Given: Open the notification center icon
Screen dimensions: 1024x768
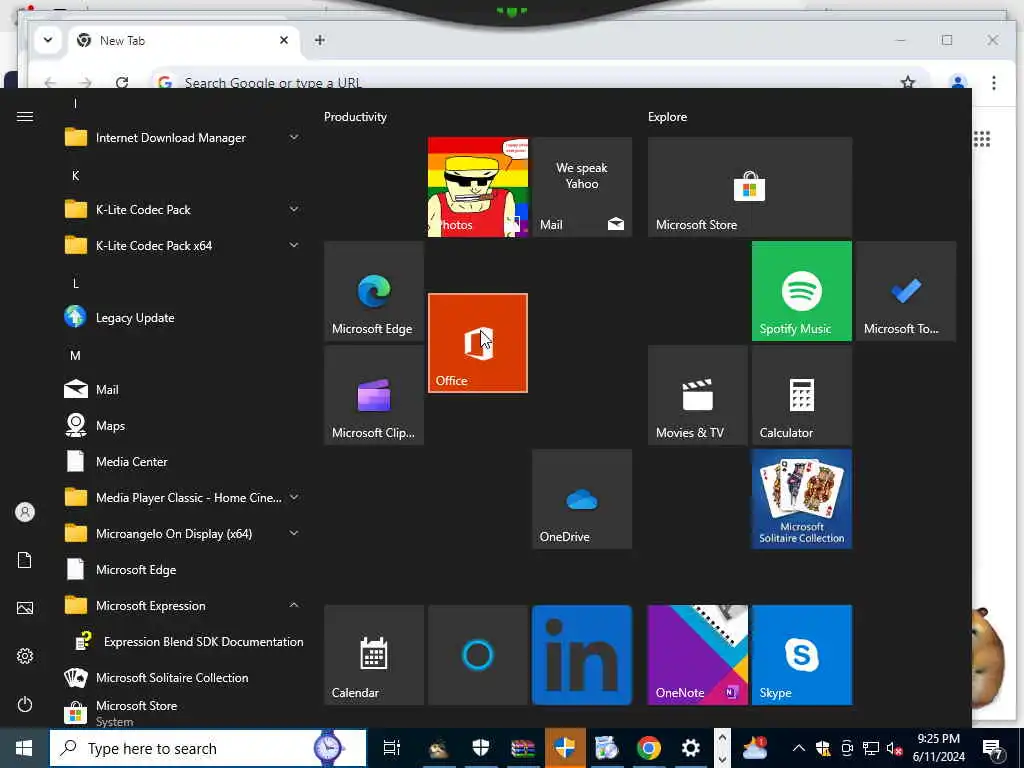Looking at the screenshot, I should click(x=993, y=748).
